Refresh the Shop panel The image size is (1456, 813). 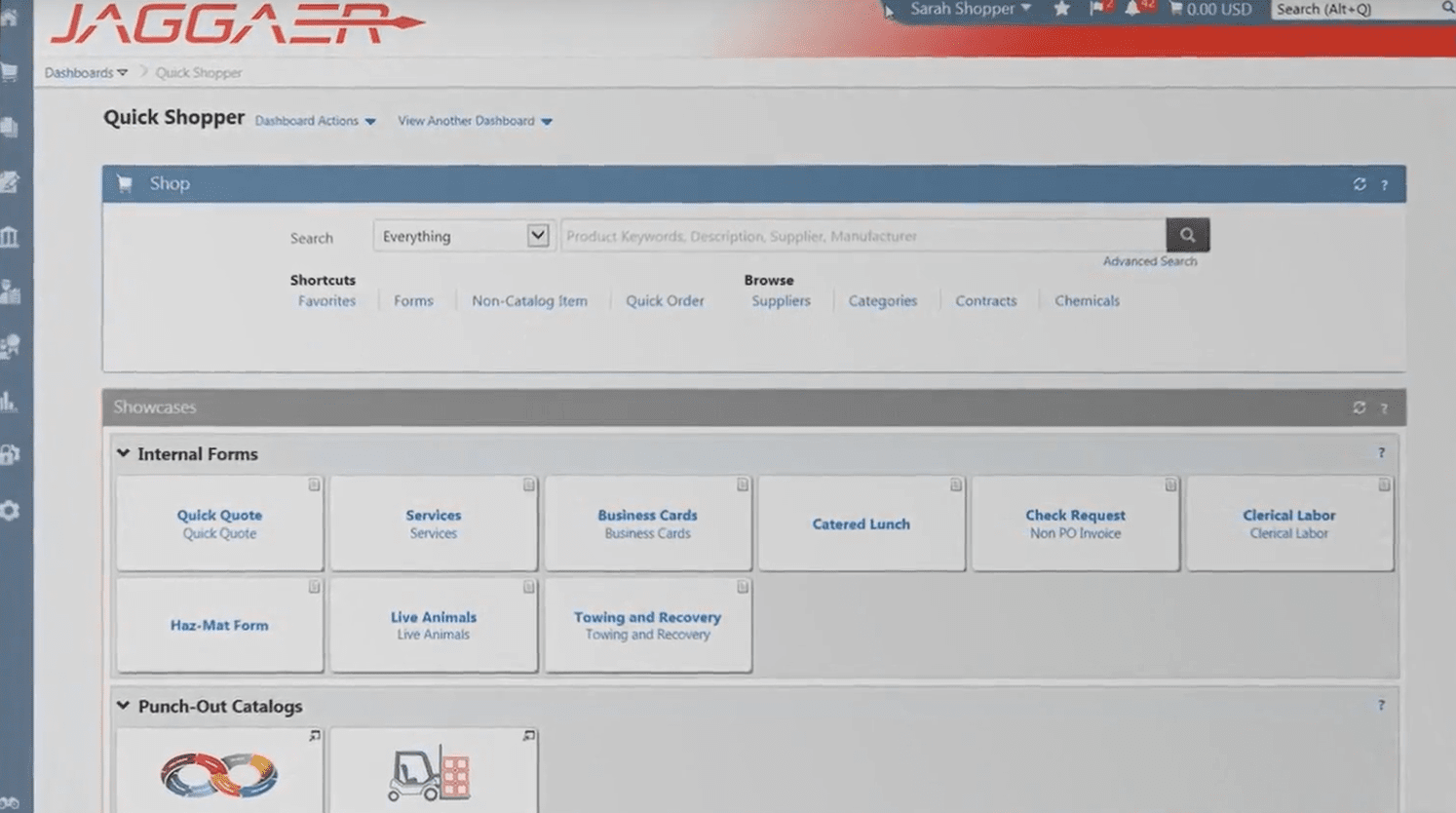coord(1360,184)
